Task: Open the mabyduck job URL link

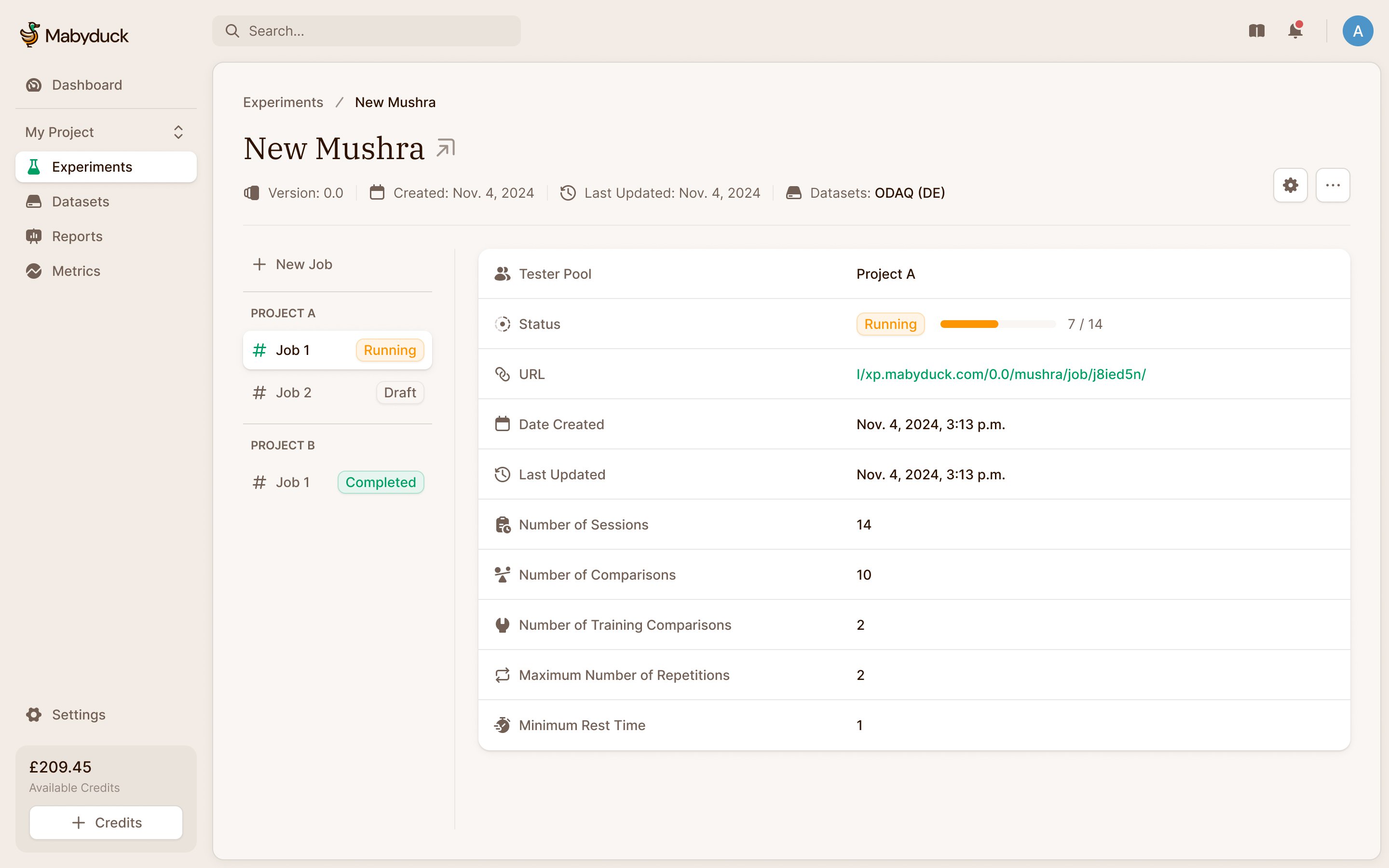Action: pos(1000,374)
